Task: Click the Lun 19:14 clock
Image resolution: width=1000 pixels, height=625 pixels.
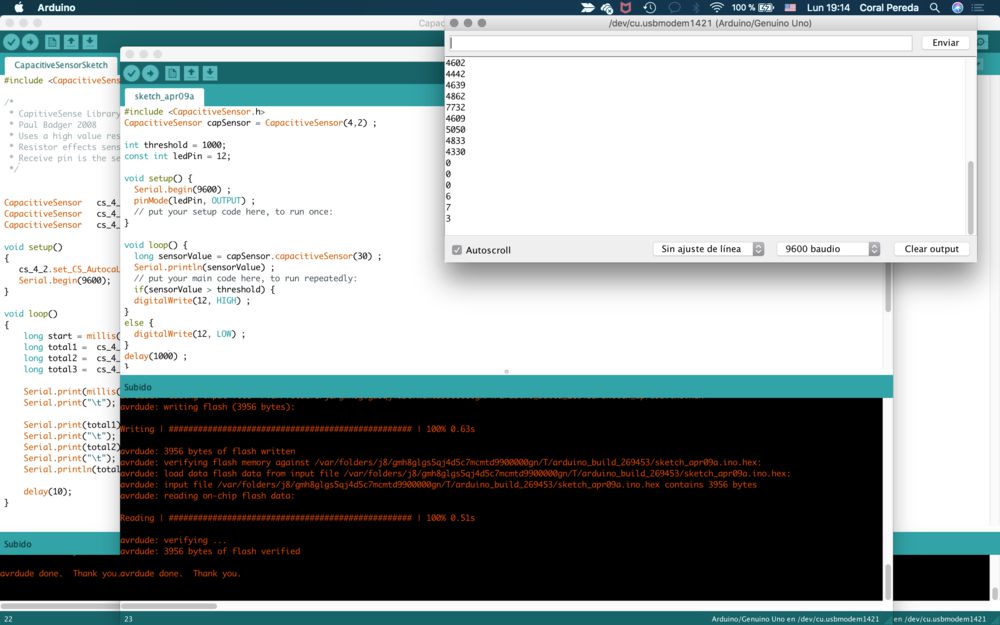Action: [828, 8]
